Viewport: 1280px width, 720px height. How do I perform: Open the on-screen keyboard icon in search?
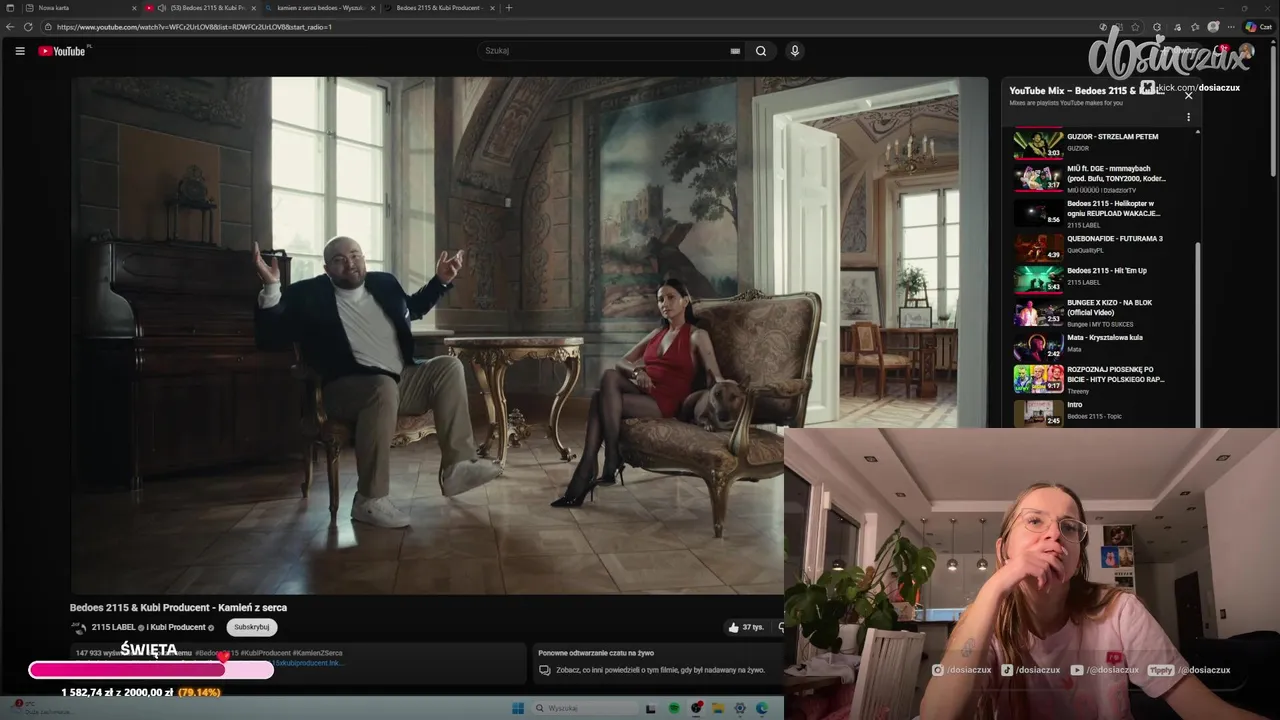coord(735,51)
